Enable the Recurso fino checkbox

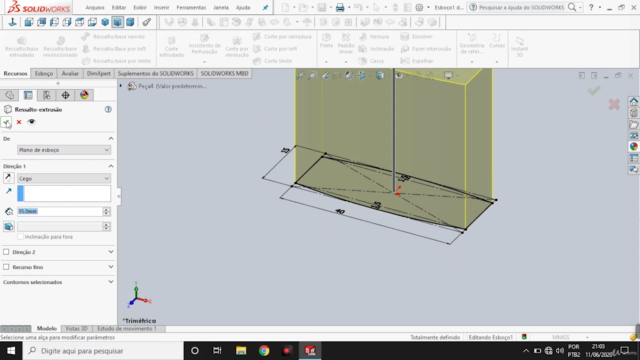point(6,267)
